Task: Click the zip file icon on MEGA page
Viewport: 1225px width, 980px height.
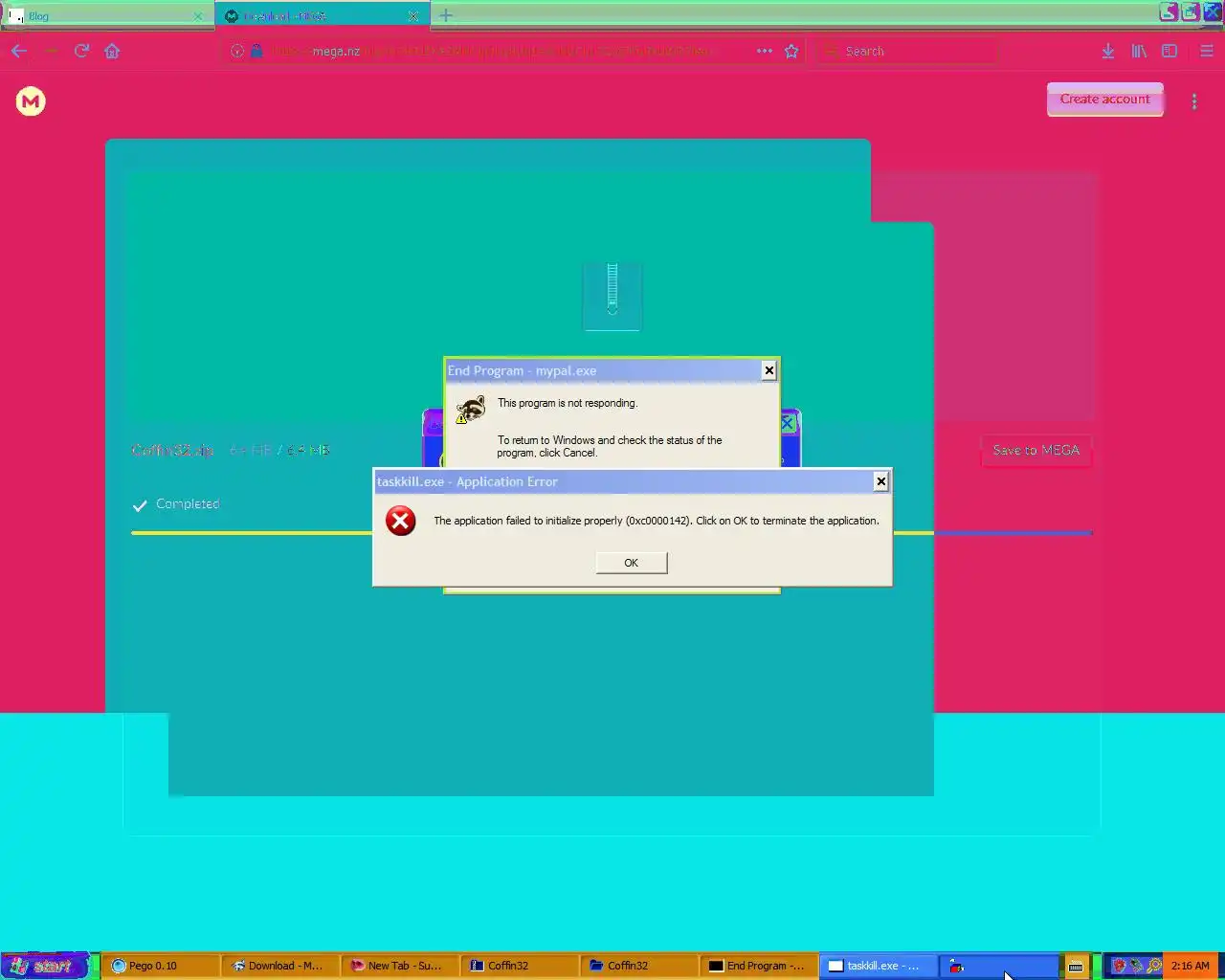Action: (612, 296)
